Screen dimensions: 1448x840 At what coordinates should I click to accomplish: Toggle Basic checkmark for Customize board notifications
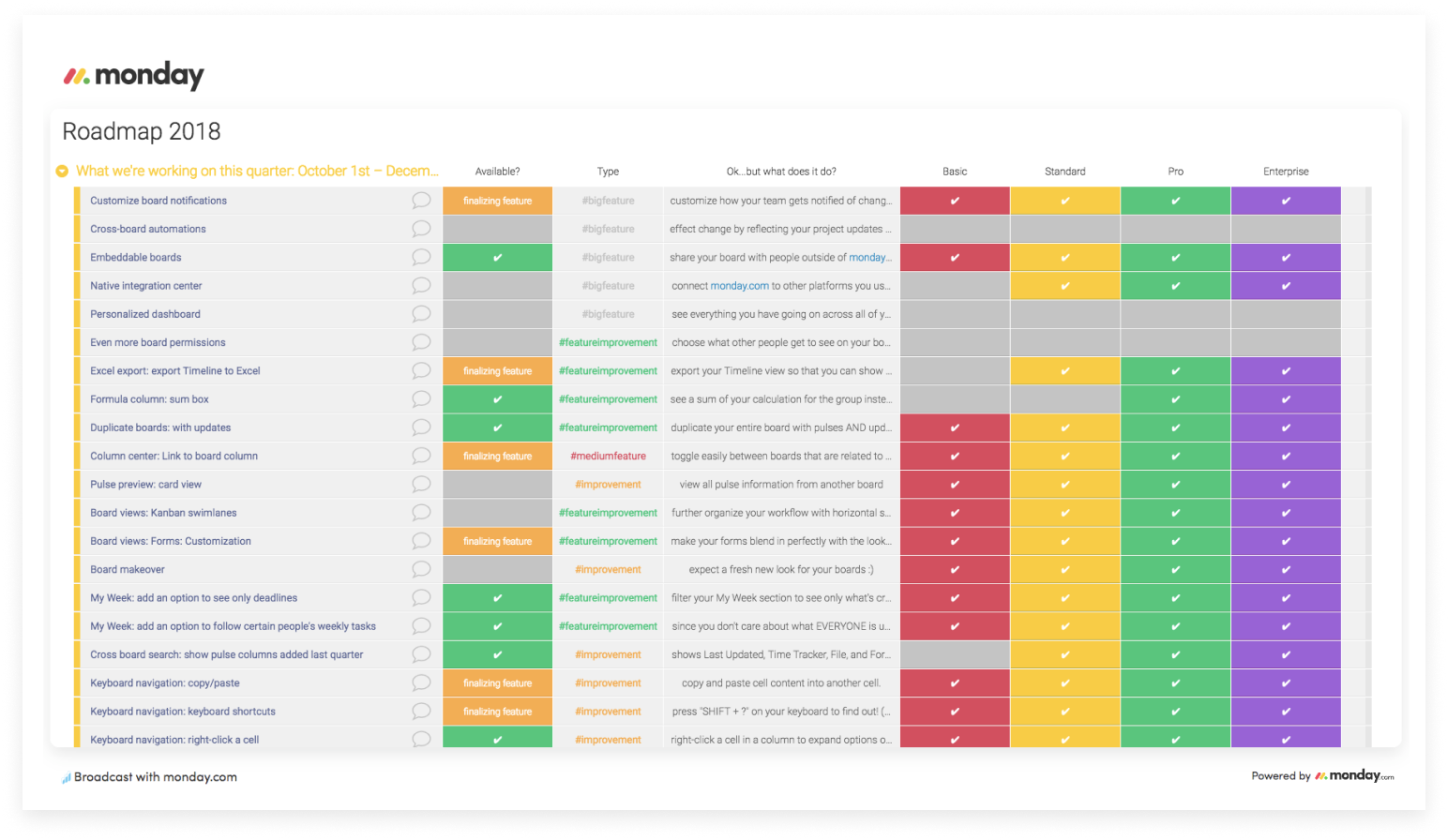(955, 201)
